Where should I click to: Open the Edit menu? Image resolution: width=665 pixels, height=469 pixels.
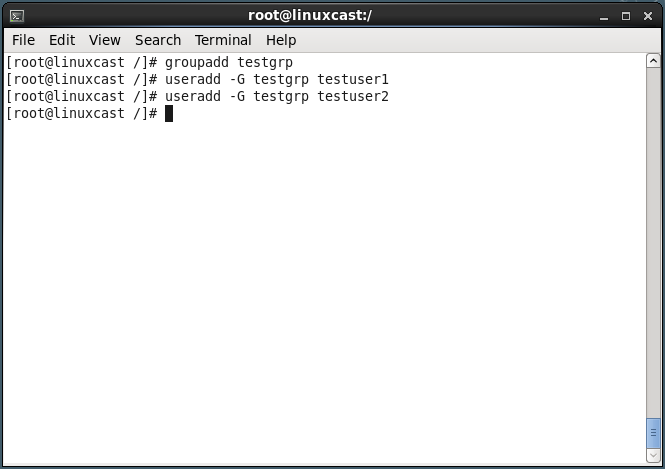62,40
